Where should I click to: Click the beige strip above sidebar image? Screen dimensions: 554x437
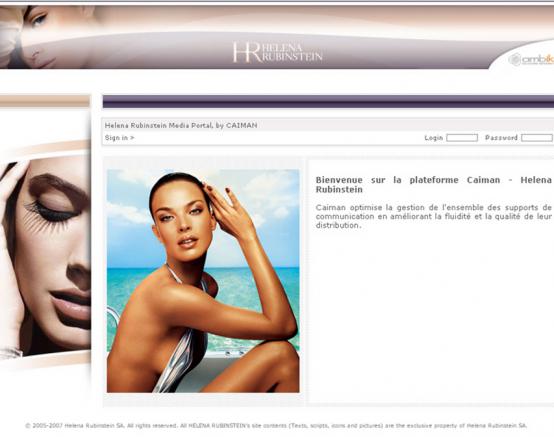pyautogui.click(x=45, y=101)
